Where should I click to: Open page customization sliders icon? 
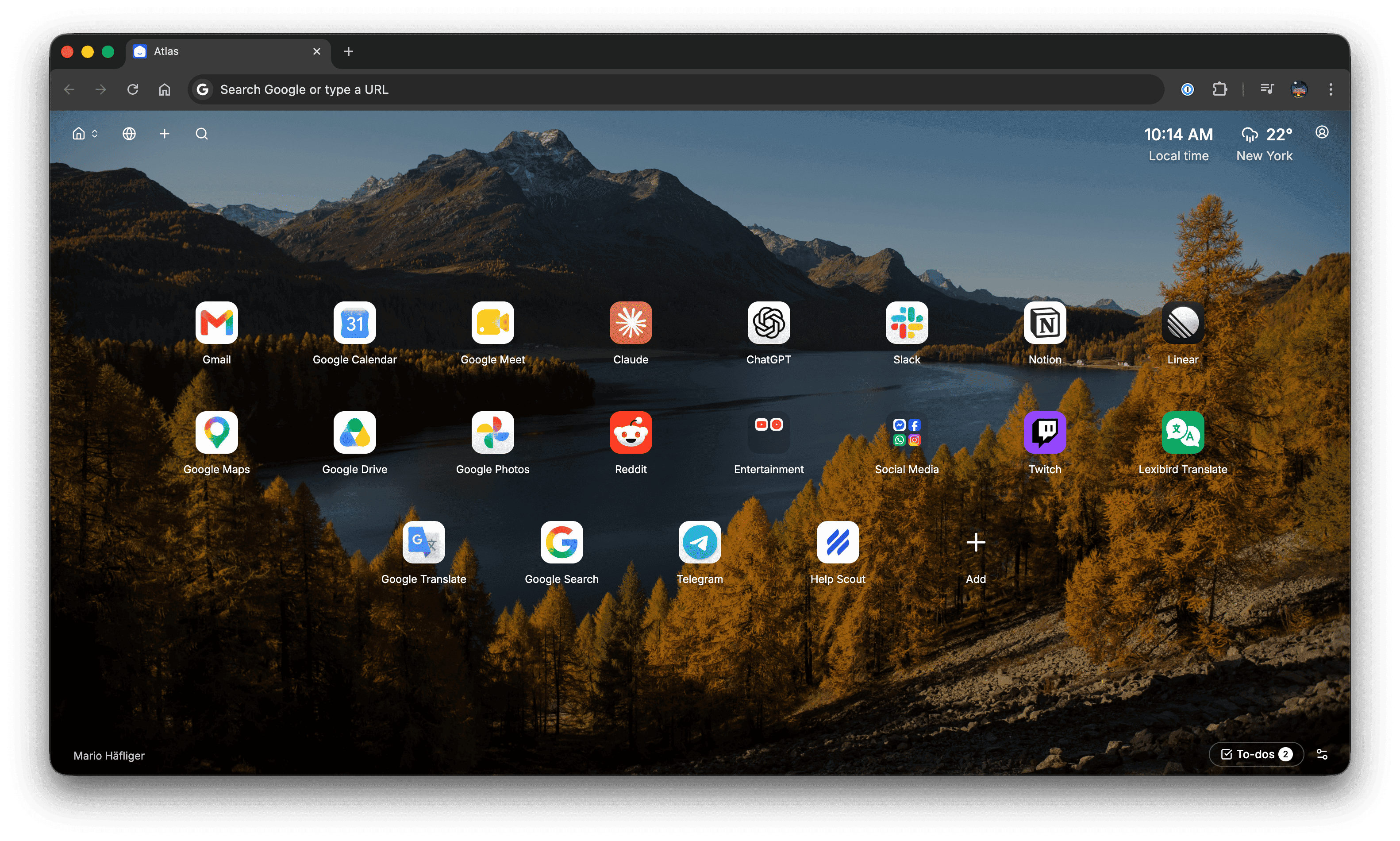(x=1321, y=754)
